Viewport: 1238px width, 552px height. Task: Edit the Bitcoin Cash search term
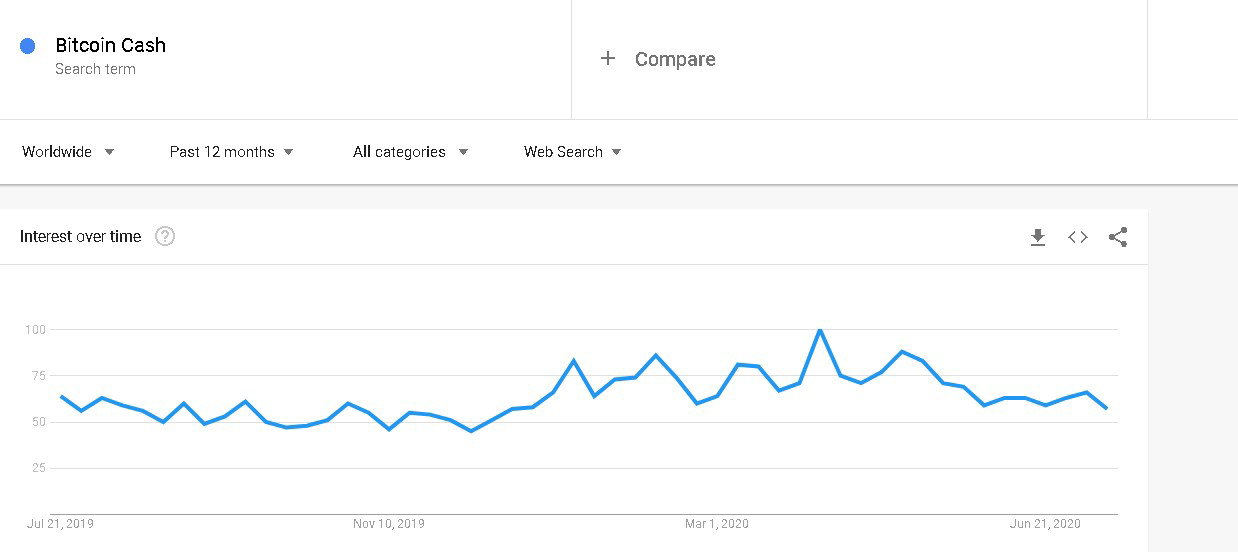pyautogui.click(x=111, y=45)
